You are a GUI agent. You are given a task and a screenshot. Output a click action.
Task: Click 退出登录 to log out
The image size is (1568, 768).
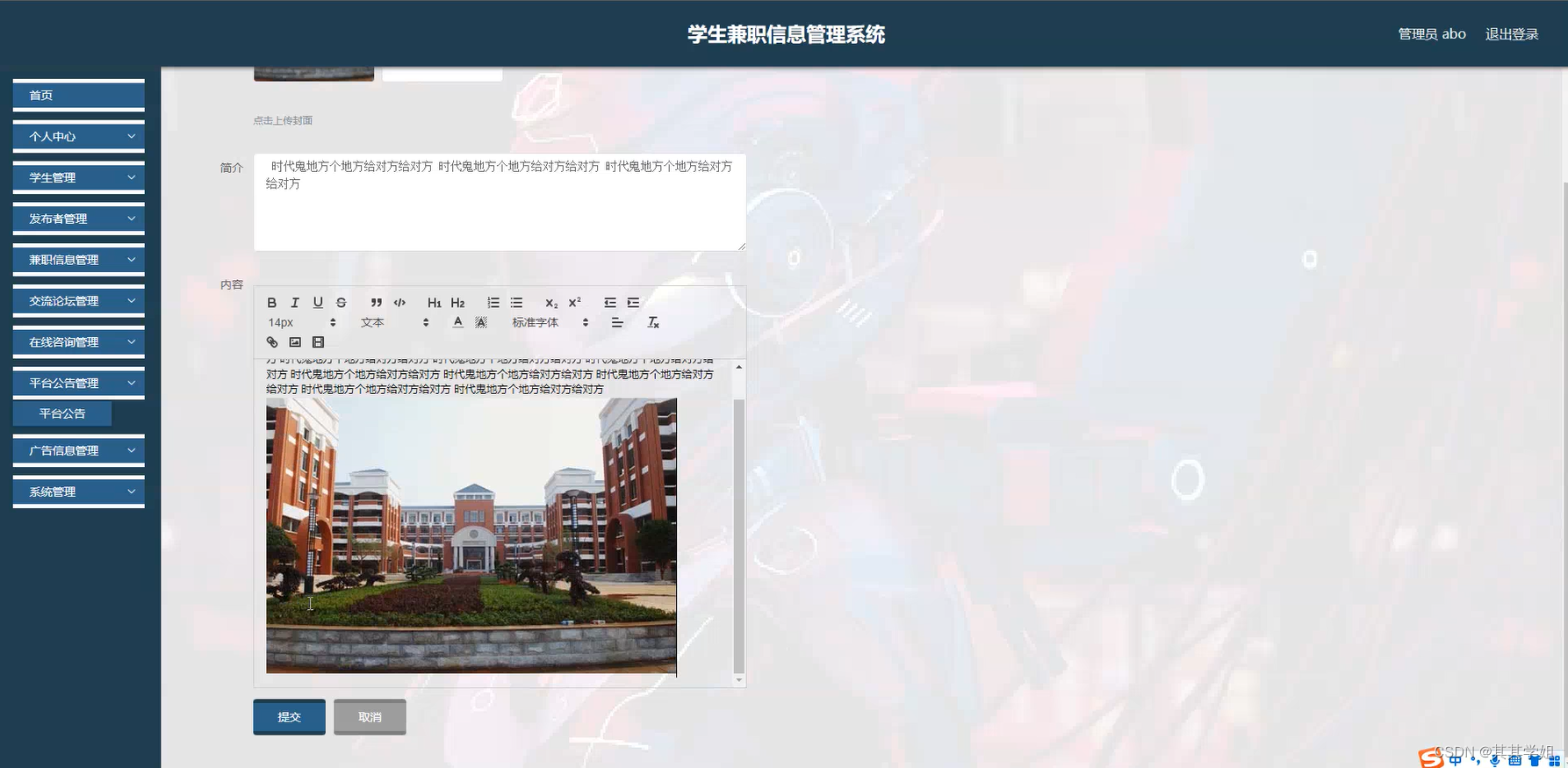pyautogui.click(x=1512, y=34)
